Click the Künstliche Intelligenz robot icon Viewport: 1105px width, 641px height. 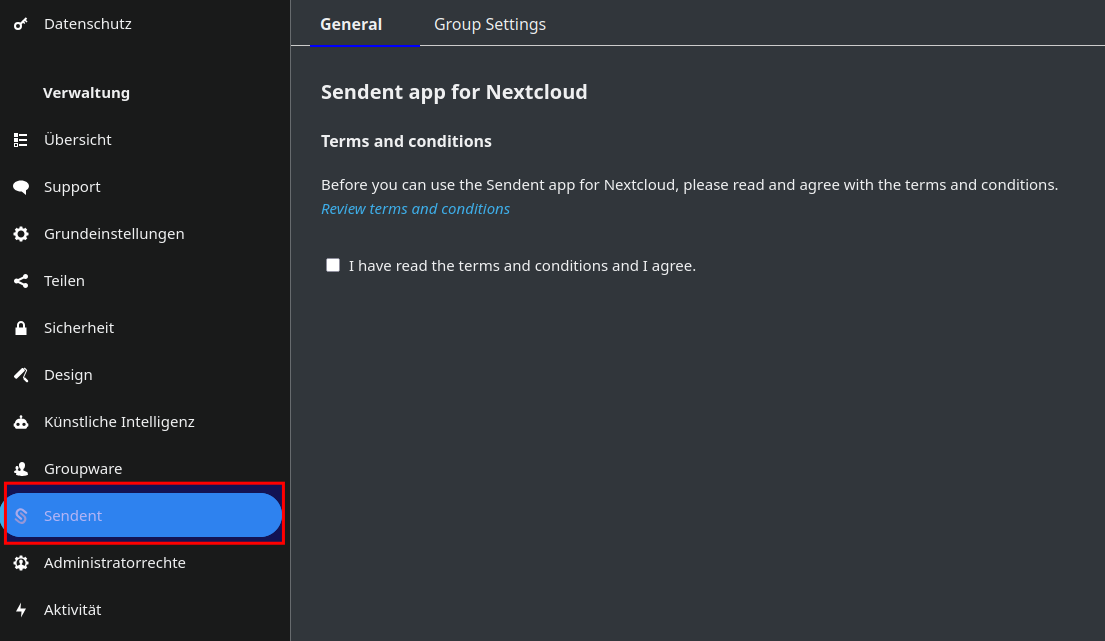click(21, 422)
